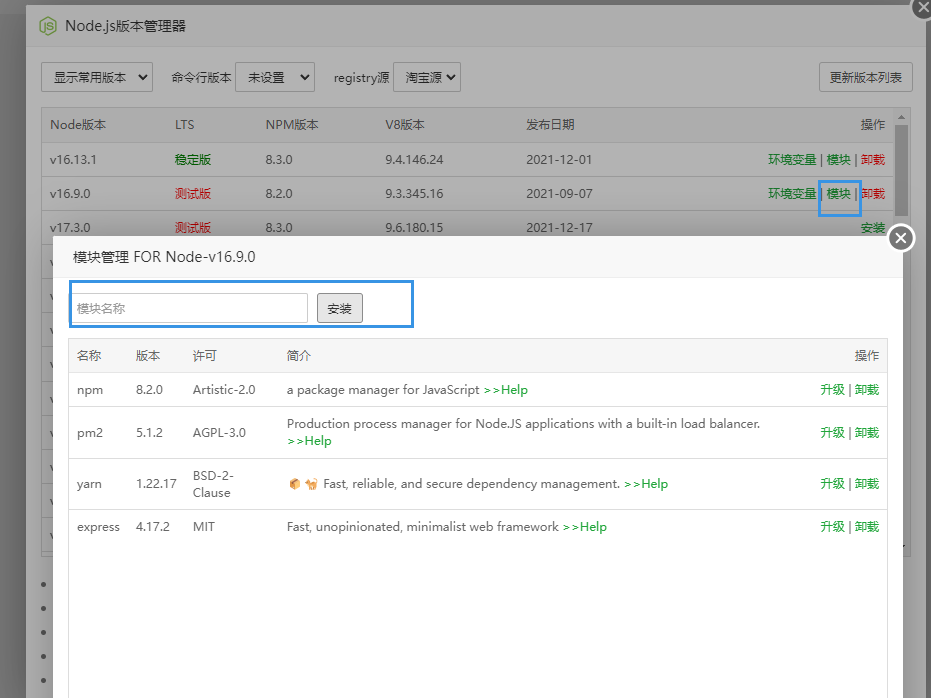The width and height of the screenshot is (931, 698).
Task: Open 环境变量 for Node v16.13.1
Action: tap(792, 160)
